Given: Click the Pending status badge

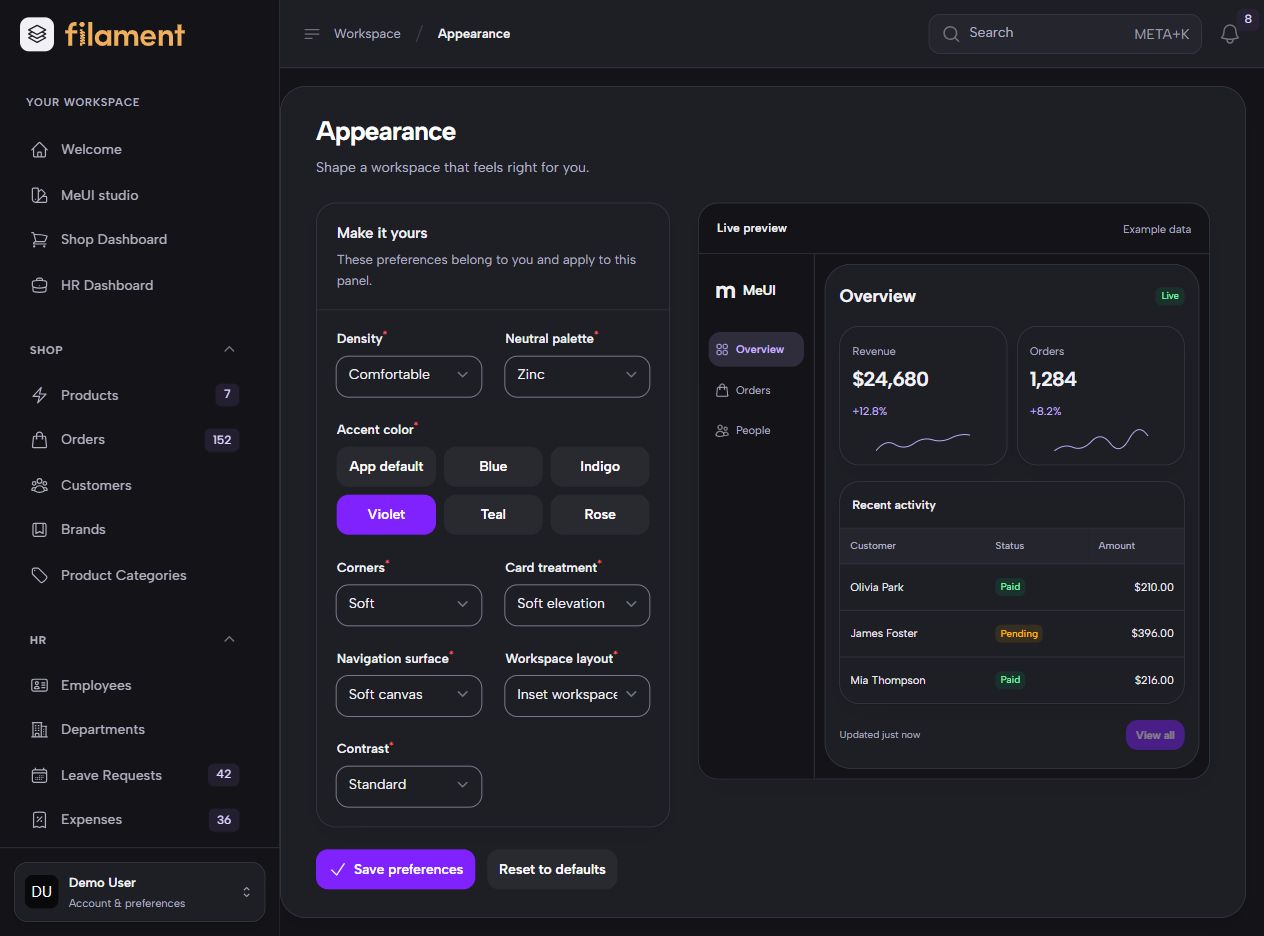Looking at the screenshot, I should click(x=1019, y=634).
